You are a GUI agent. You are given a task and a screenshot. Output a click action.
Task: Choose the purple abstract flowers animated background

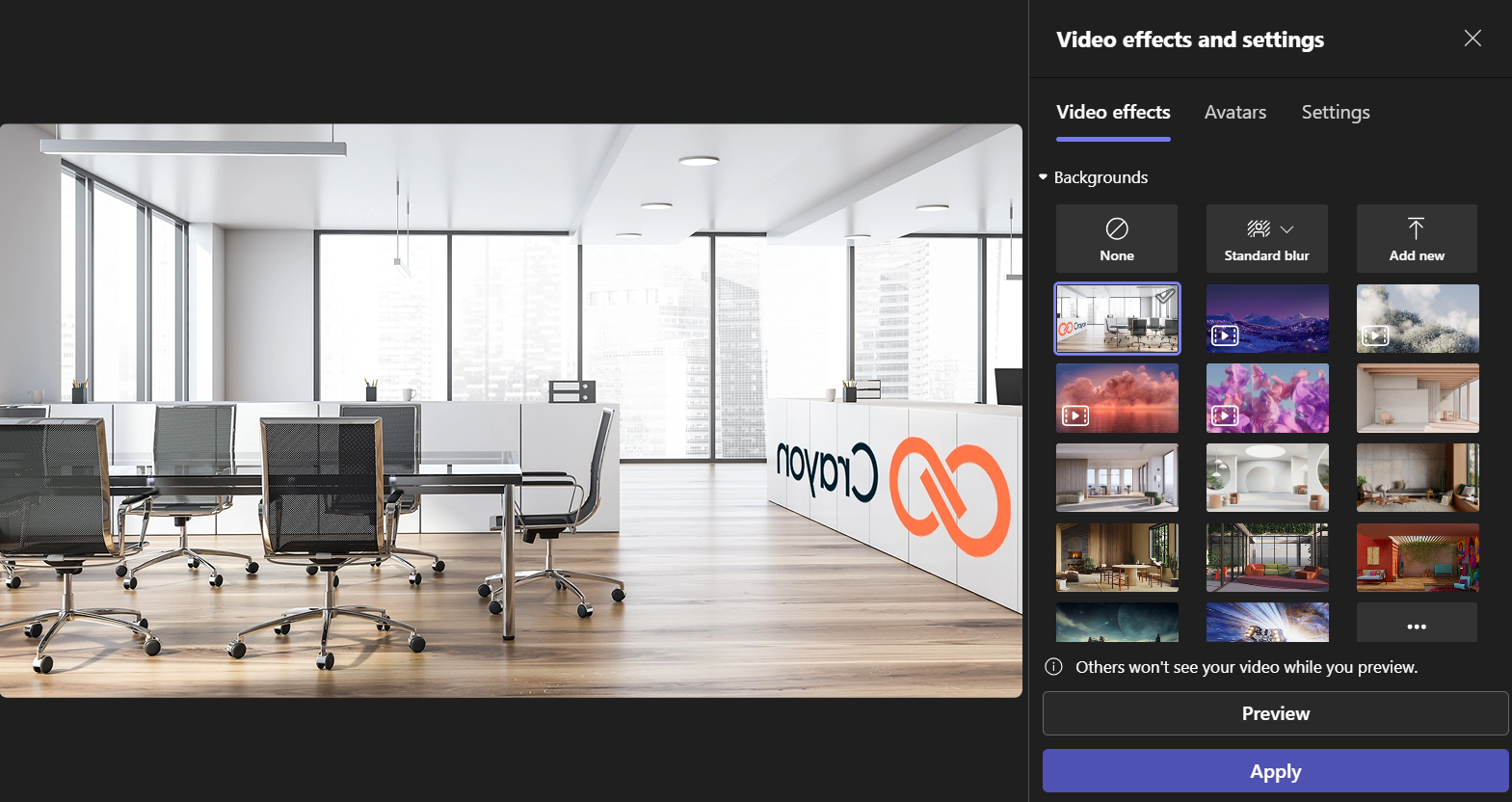tap(1267, 398)
